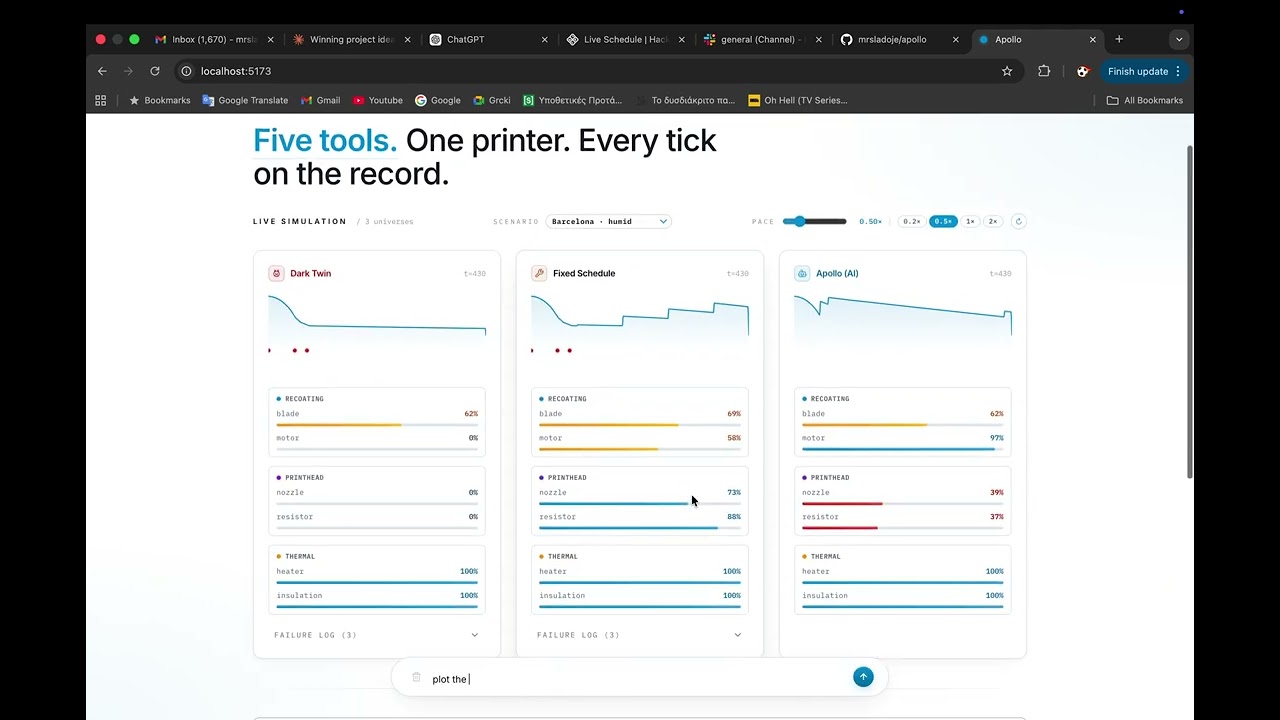
Task: Reload the localhost page
Action: coord(155,71)
